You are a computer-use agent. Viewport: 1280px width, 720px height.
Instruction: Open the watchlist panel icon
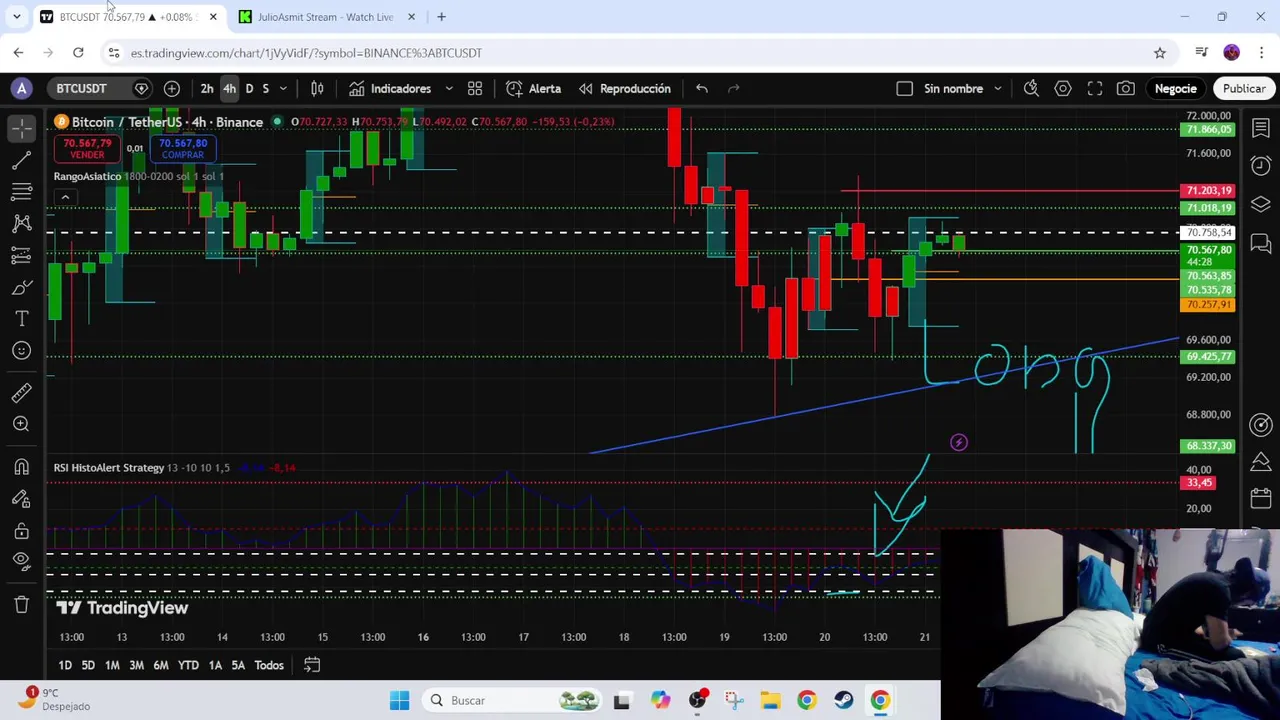(x=1261, y=128)
